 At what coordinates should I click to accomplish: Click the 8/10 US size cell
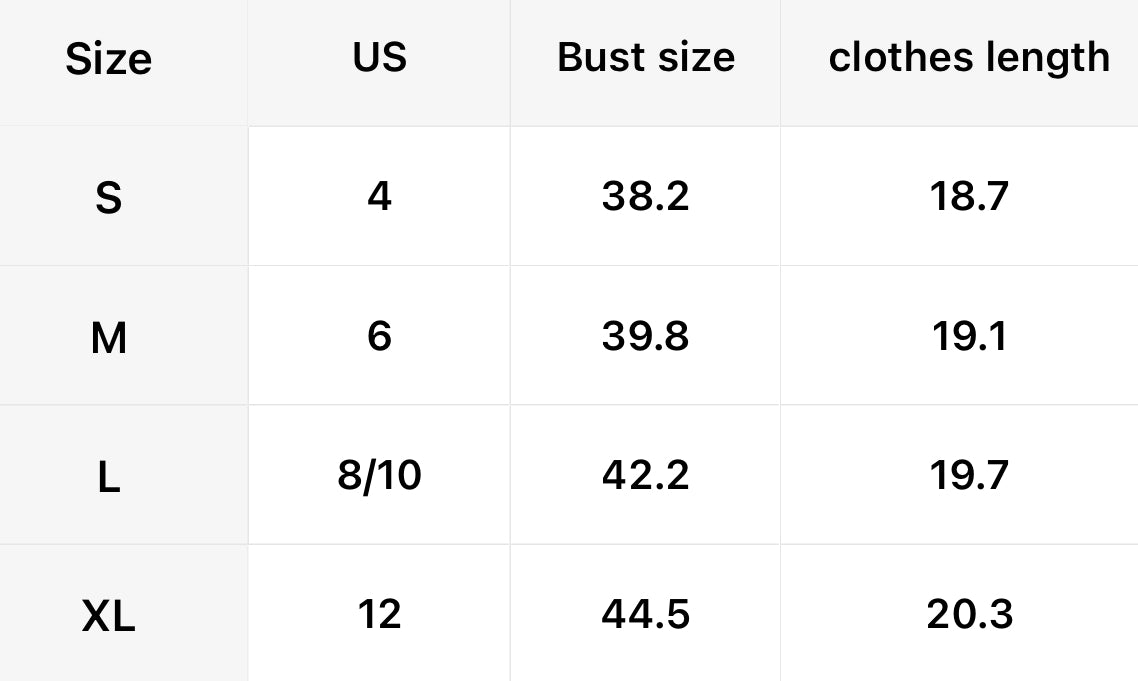pos(379,475)
